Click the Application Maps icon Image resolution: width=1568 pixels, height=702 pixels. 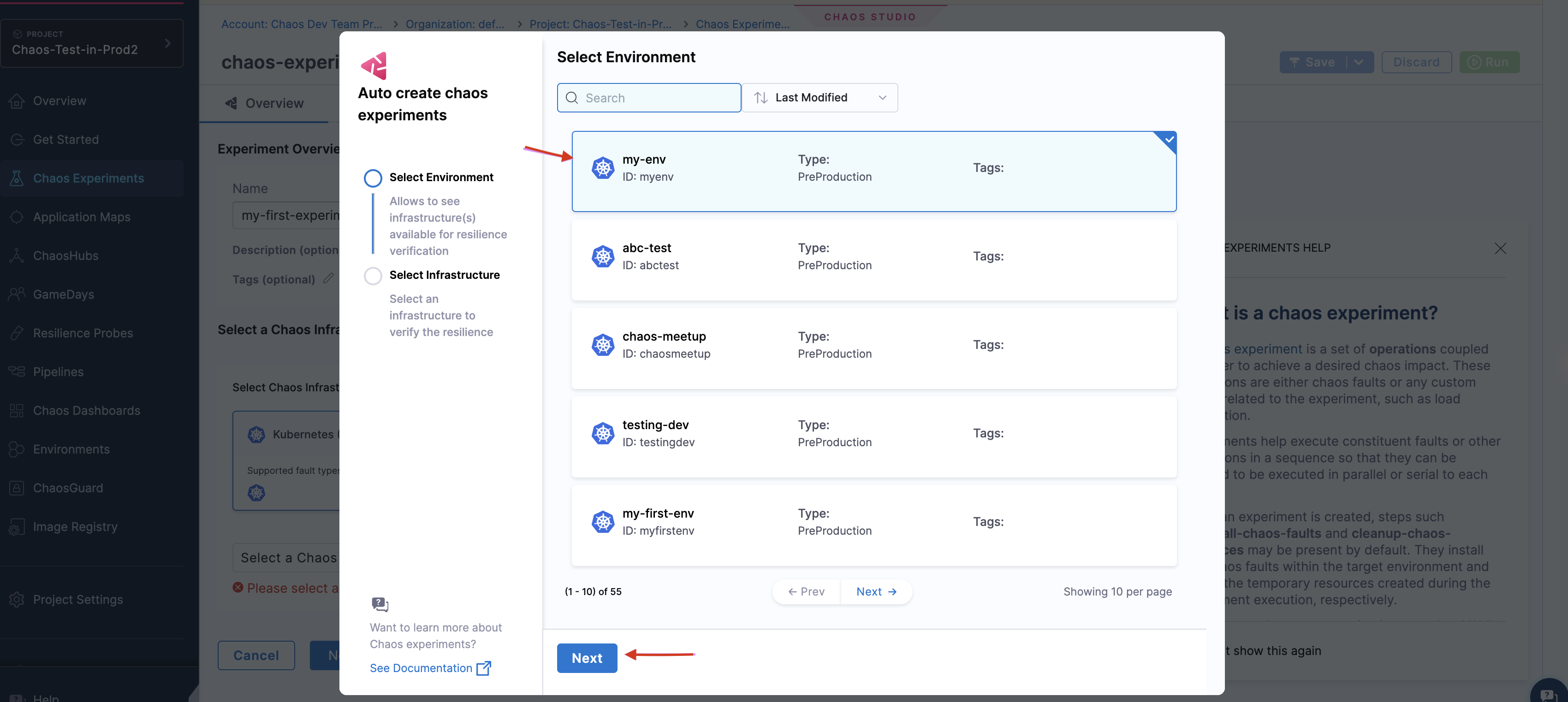tap(17, 217)
